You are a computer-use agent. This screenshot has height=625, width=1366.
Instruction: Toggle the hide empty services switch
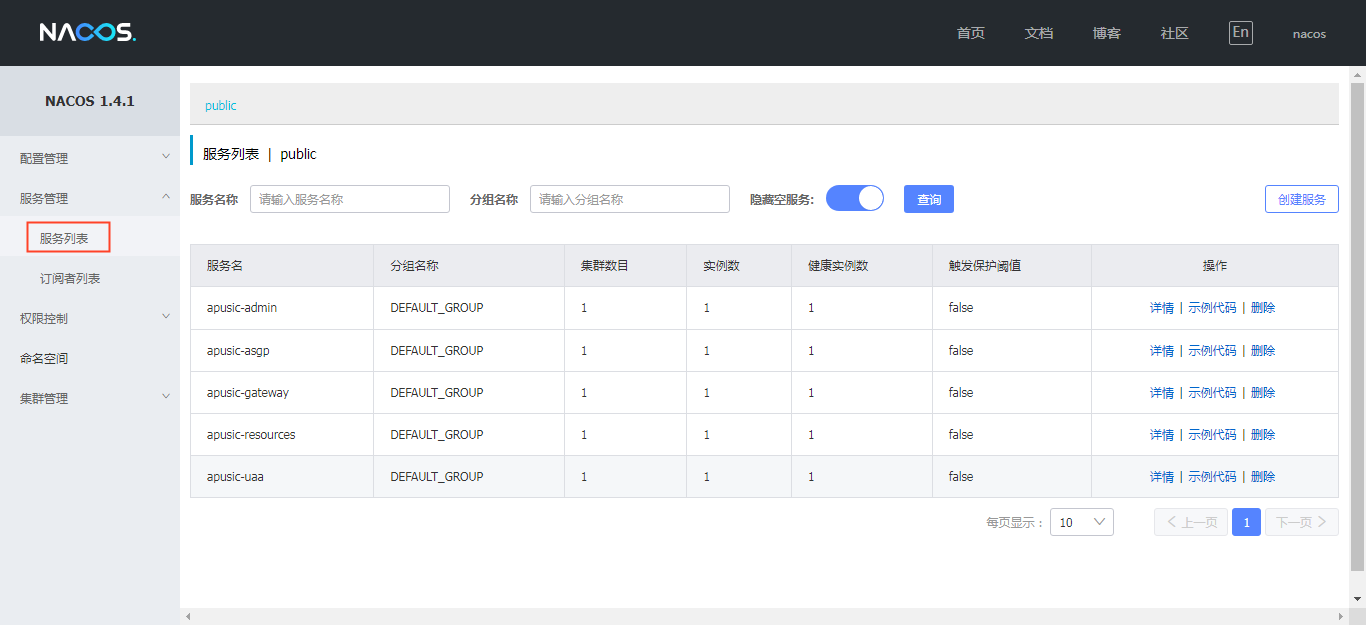pyautogui.click(x=855, y=198)
